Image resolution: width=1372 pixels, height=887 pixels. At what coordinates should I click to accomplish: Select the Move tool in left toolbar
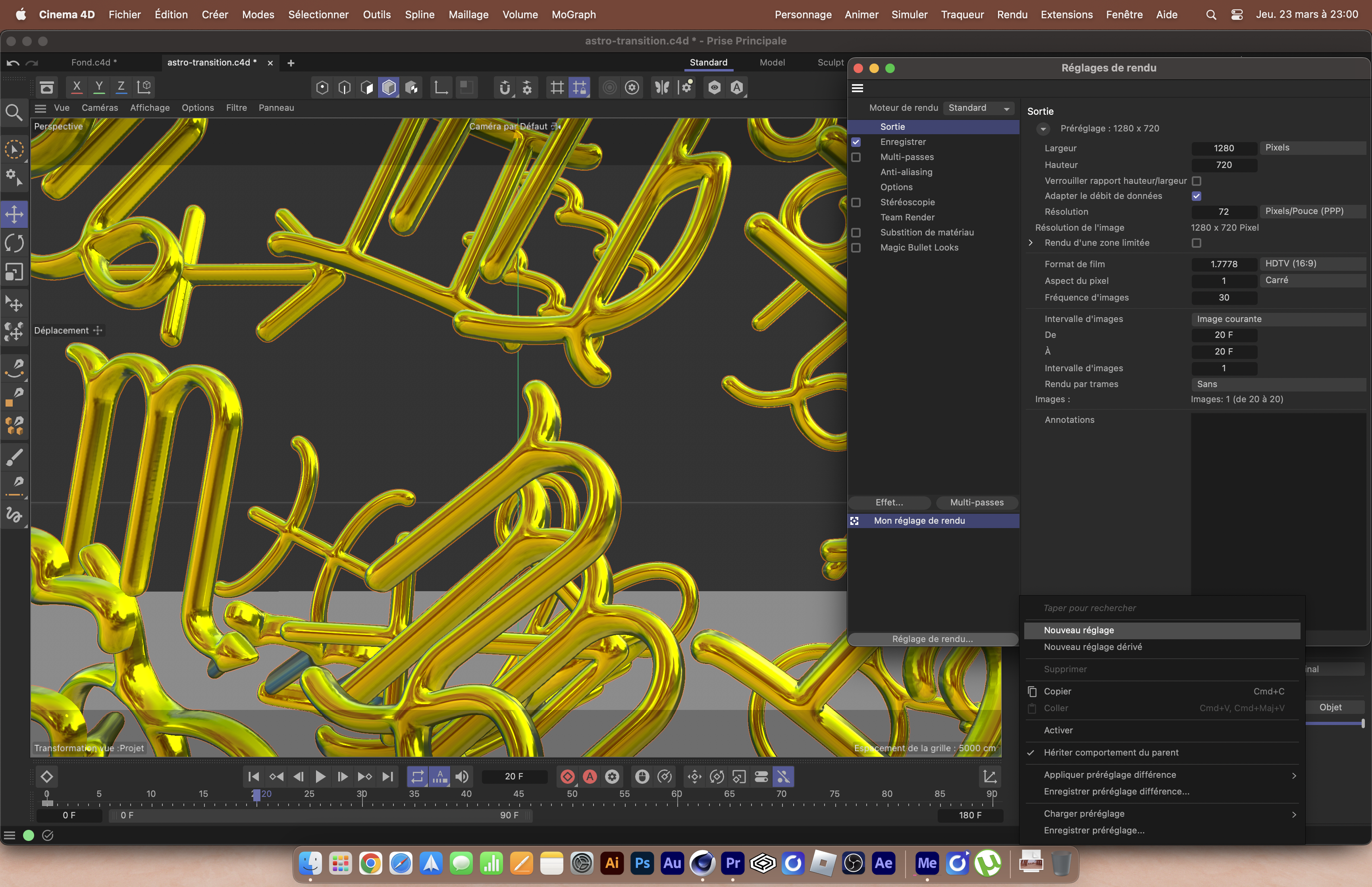coord(14,214)
